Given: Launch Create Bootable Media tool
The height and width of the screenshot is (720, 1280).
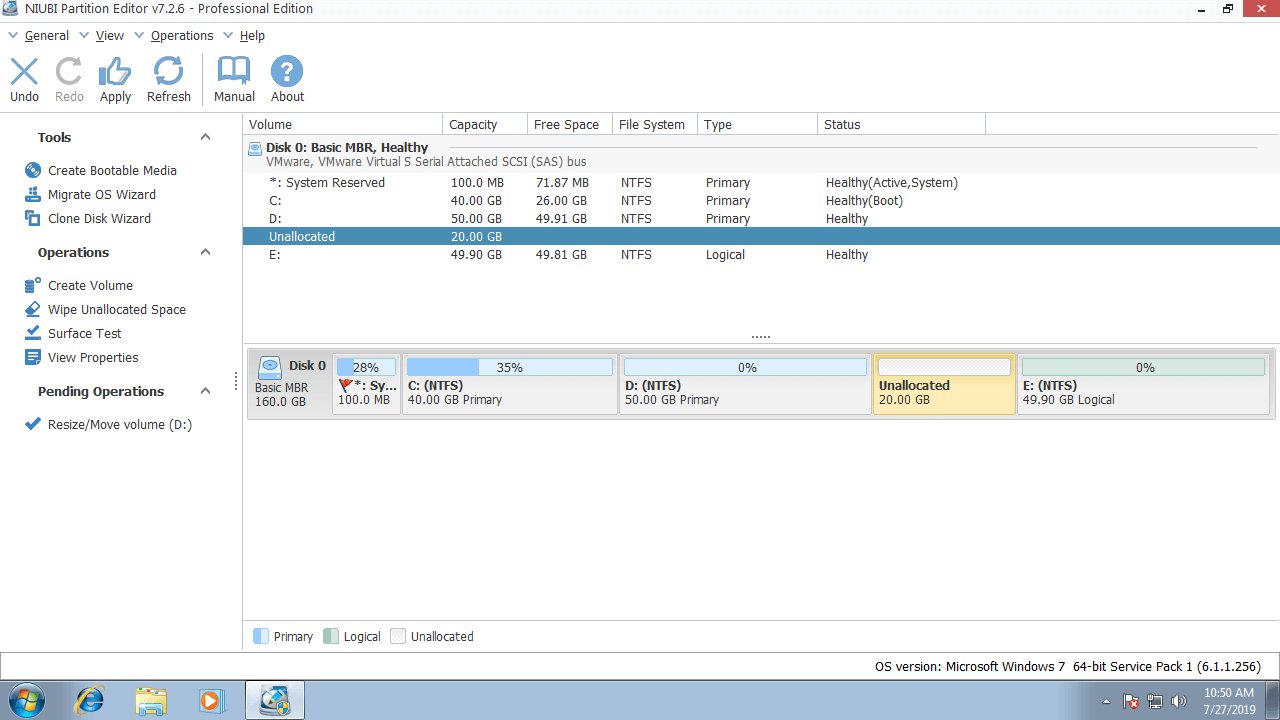Looking at the screenshot, I should 112,171.
